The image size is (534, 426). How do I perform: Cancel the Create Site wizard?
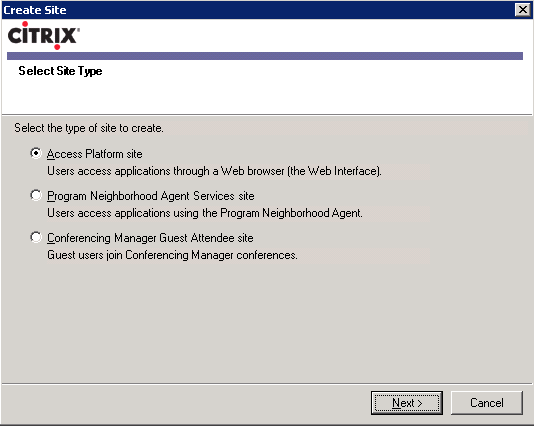(x=487, y=403)
